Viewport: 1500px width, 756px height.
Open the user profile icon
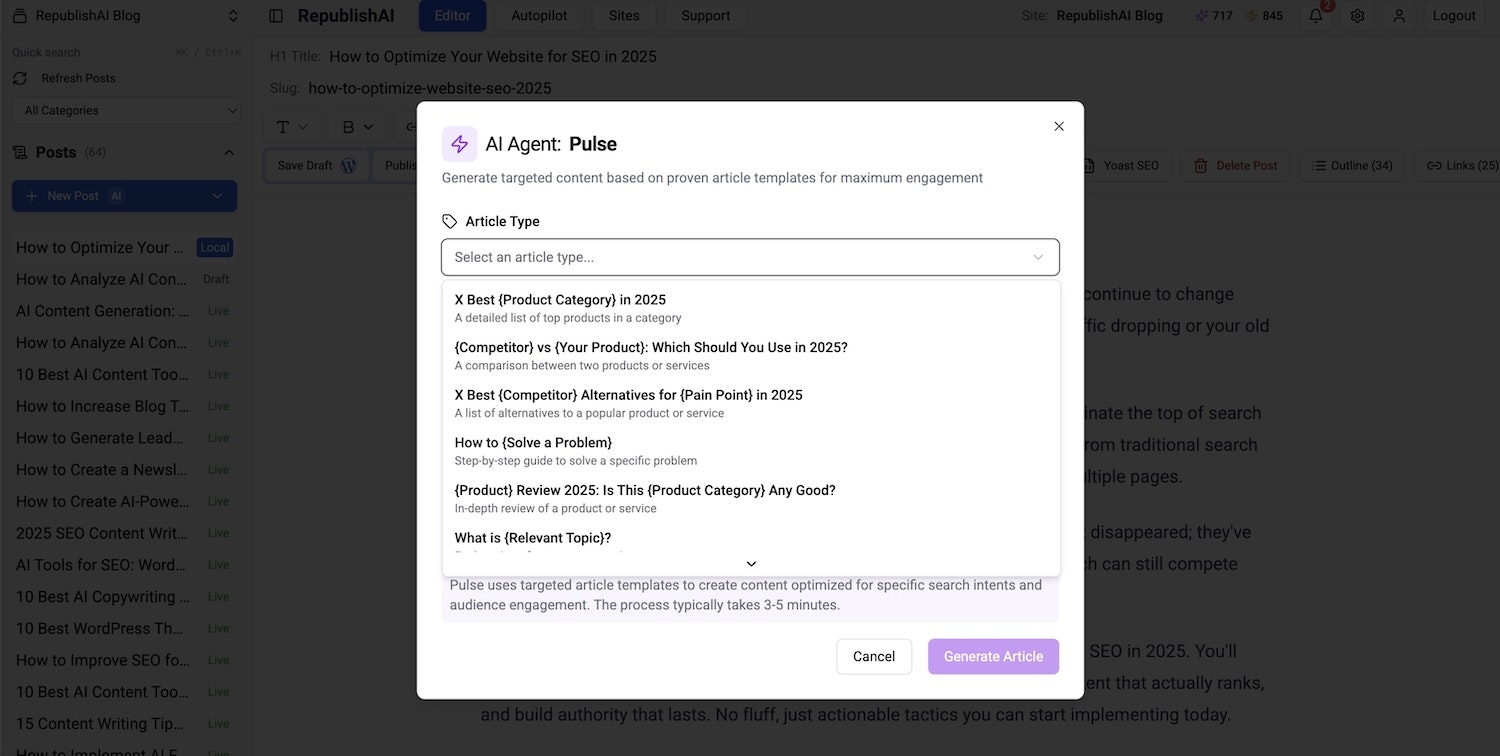[1399, 16]
